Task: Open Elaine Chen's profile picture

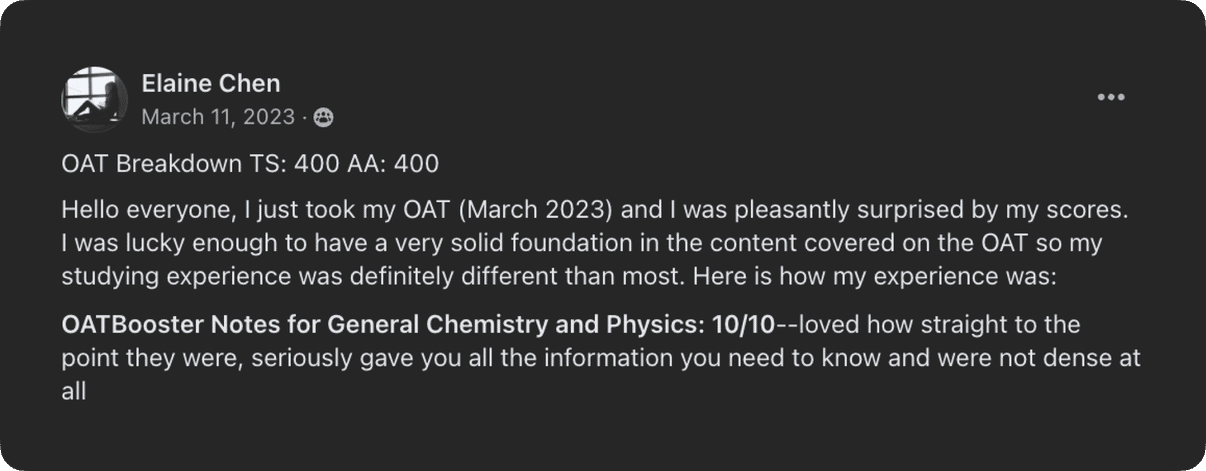Action: click(x=94, y=100)
